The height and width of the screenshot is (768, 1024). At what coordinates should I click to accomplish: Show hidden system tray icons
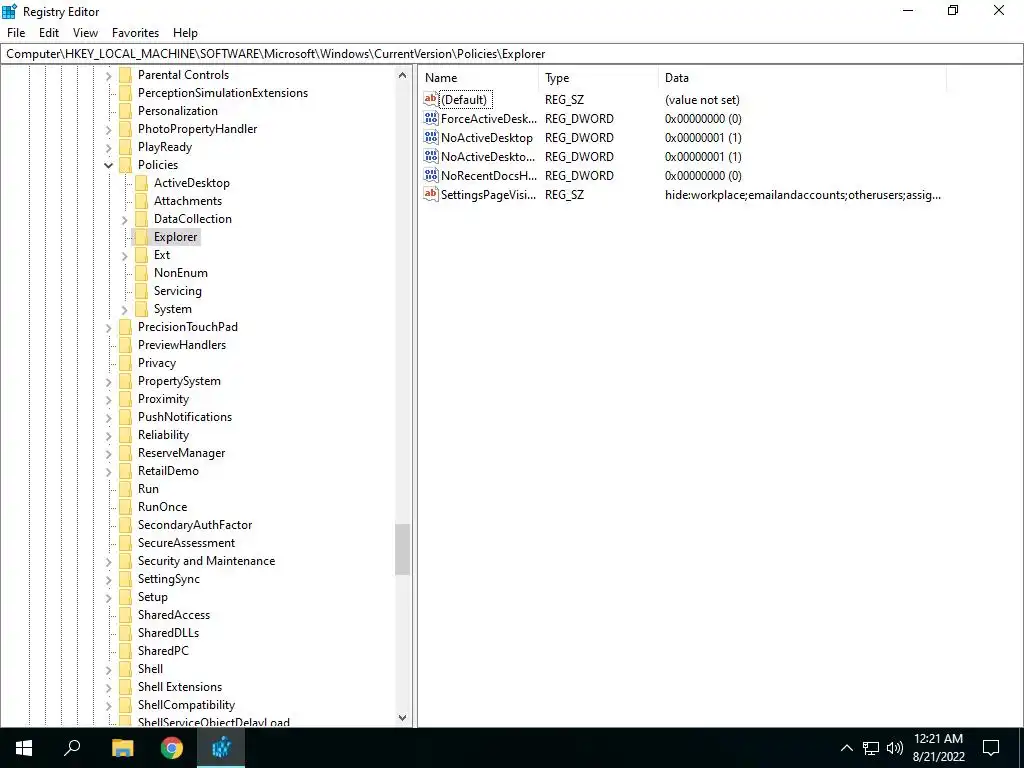846,748
